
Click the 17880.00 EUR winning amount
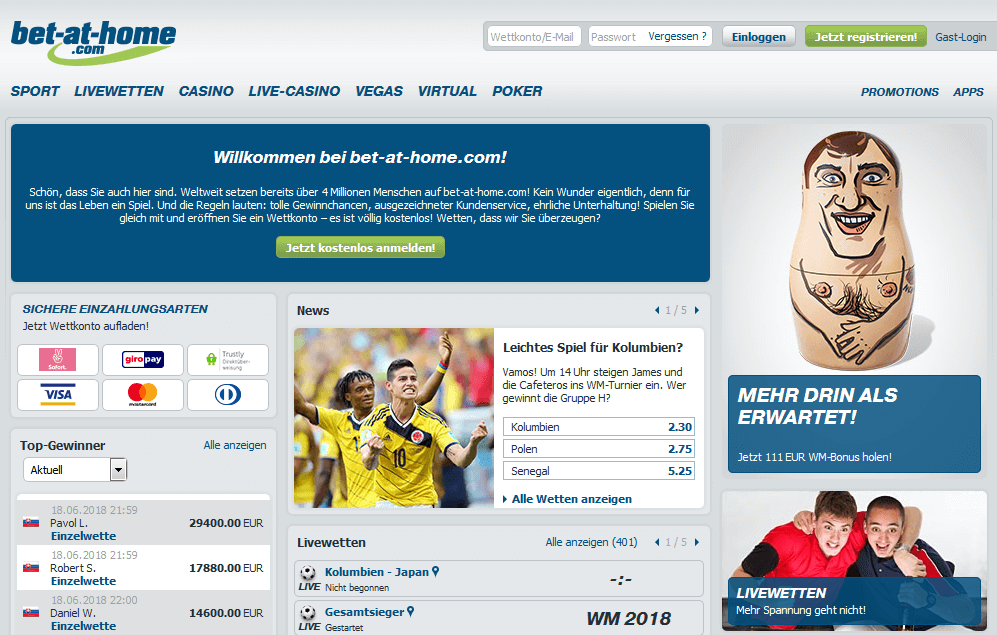(226, 568)
